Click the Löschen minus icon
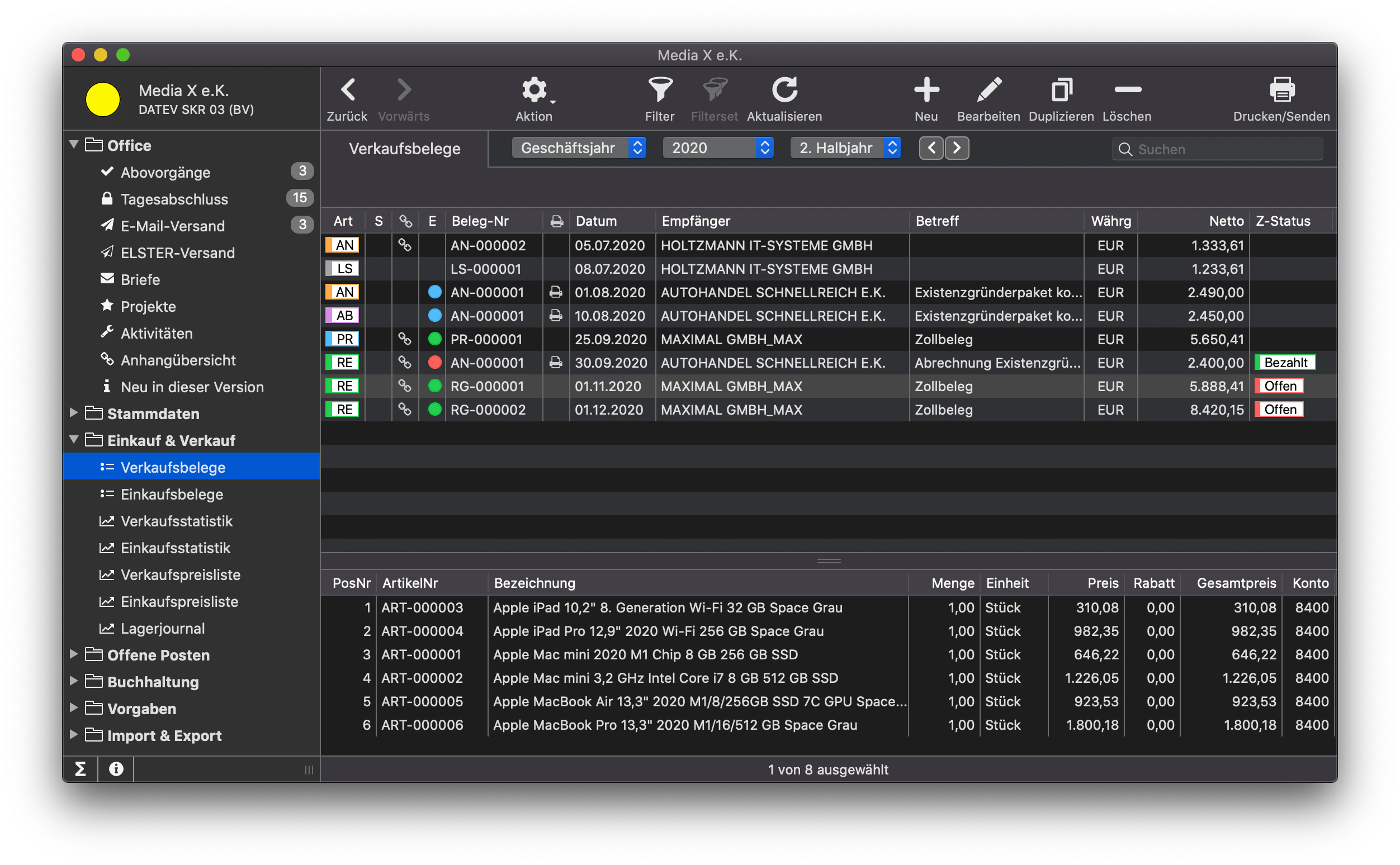Image resolution: width=1400 pixels, height=865 pixels. (x=1128, y=89)
